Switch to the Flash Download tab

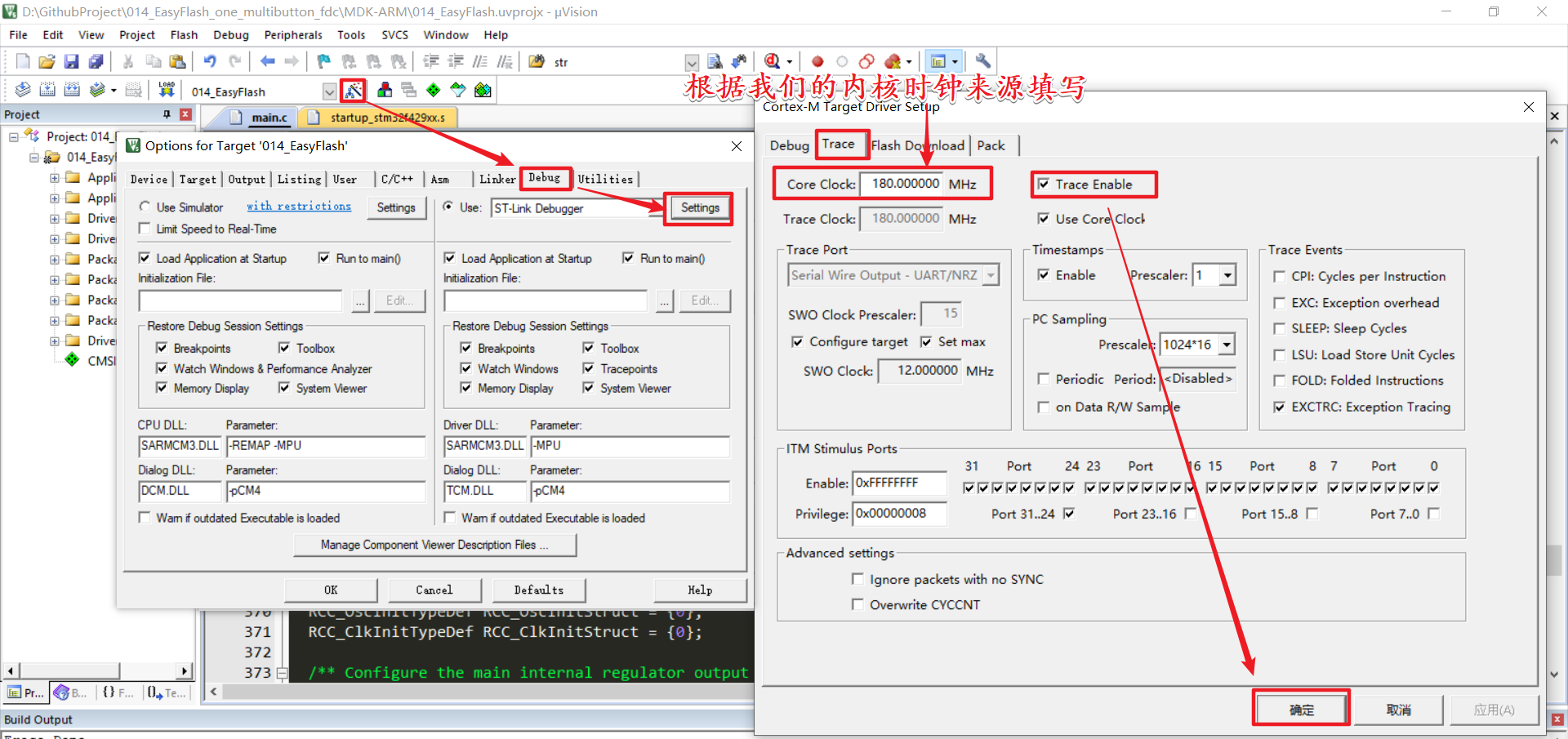pyautogui.click(x=918, y=145)
